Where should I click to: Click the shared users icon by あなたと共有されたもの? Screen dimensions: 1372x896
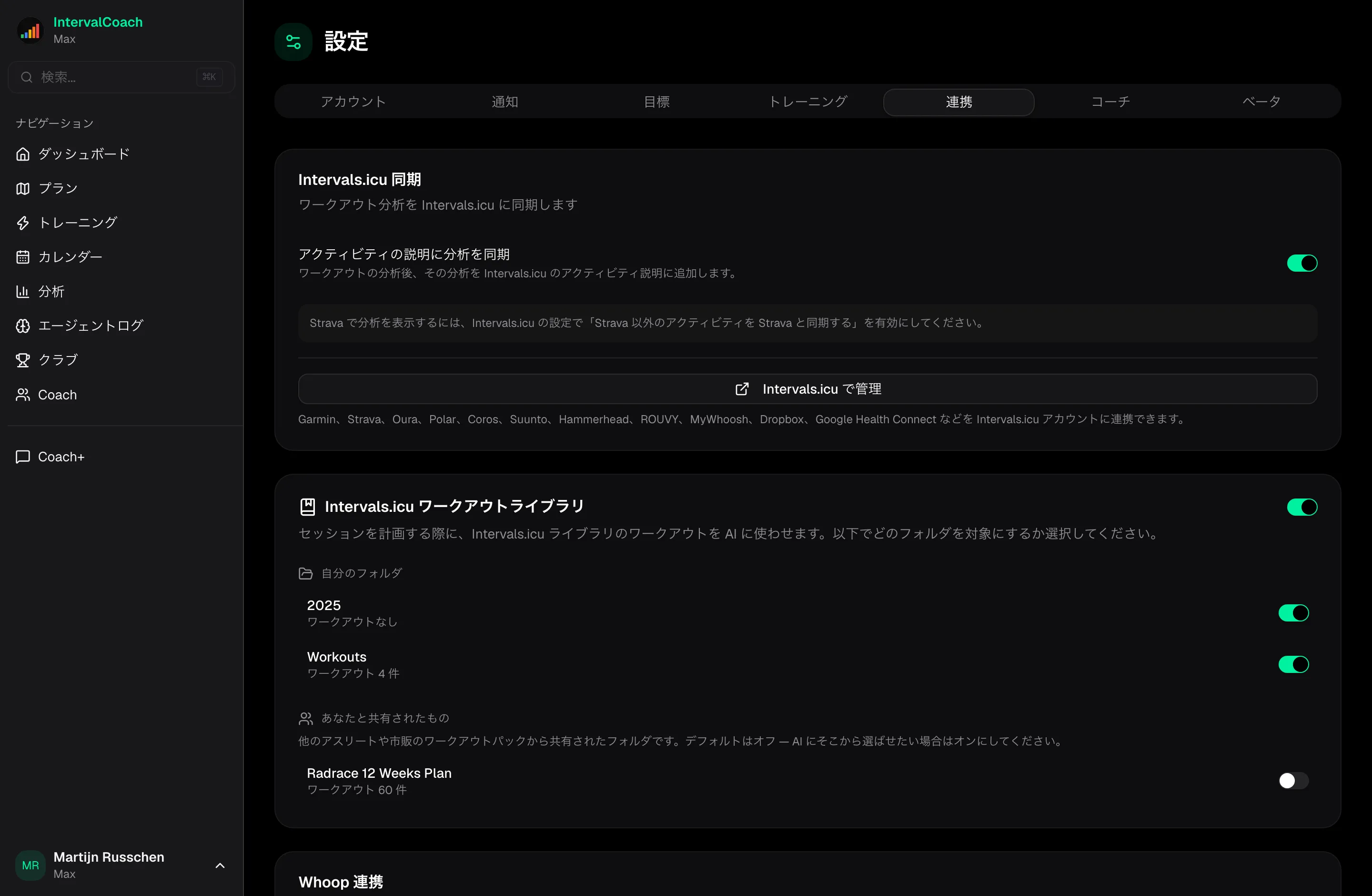[x=305, y=718]
